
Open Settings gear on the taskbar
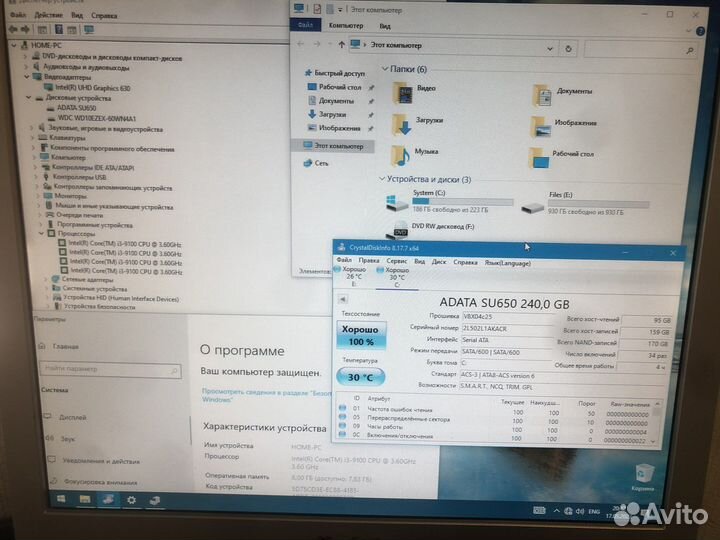131,500
